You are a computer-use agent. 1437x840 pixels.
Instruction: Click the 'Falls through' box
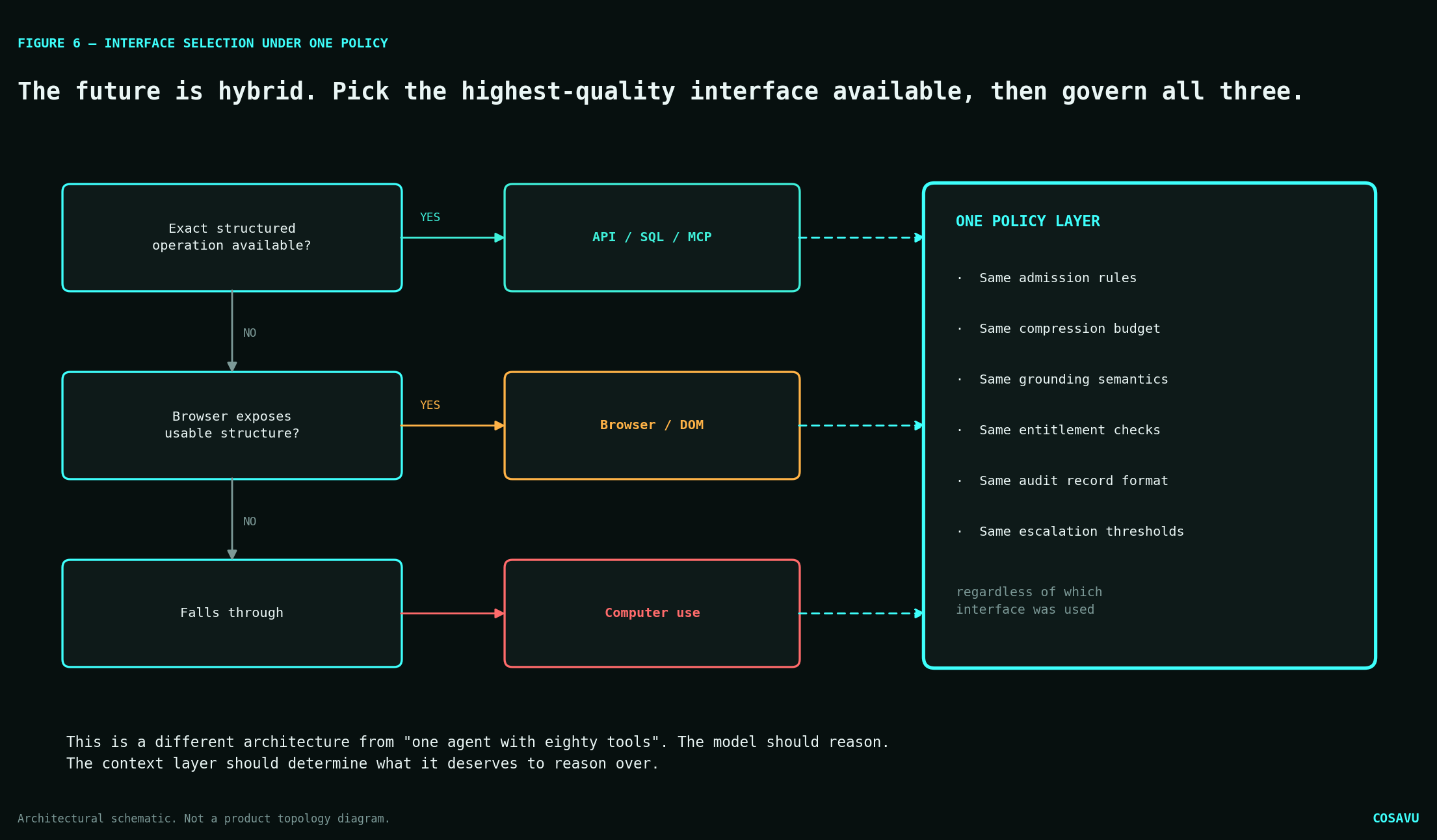pyautogui.click(x=232, y=613)
